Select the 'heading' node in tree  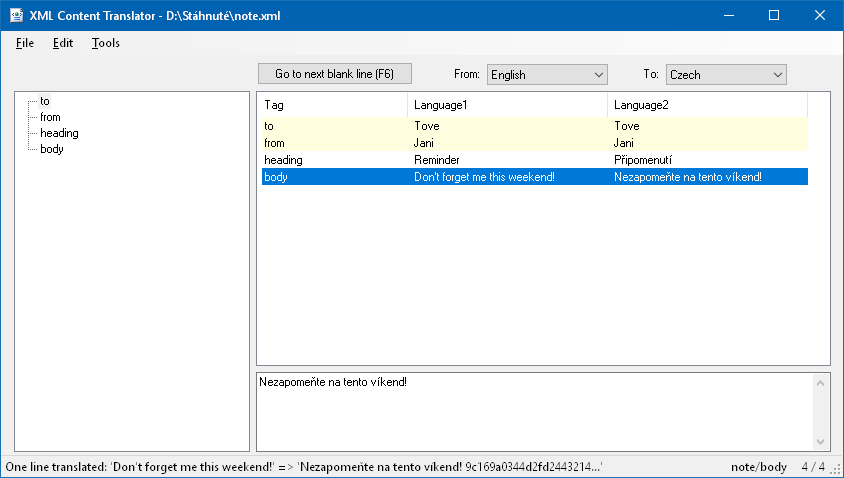59,133
